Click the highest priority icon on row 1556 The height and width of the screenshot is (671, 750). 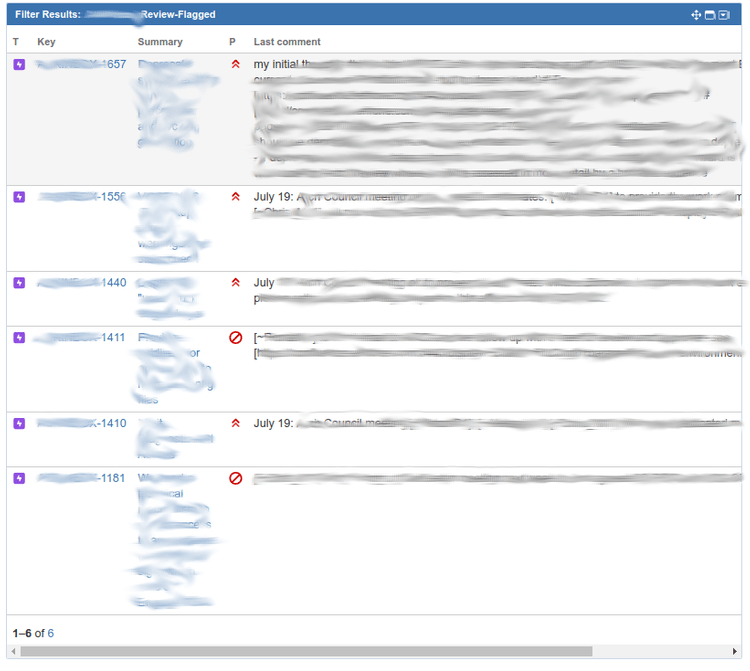click(x=235, y=197)
